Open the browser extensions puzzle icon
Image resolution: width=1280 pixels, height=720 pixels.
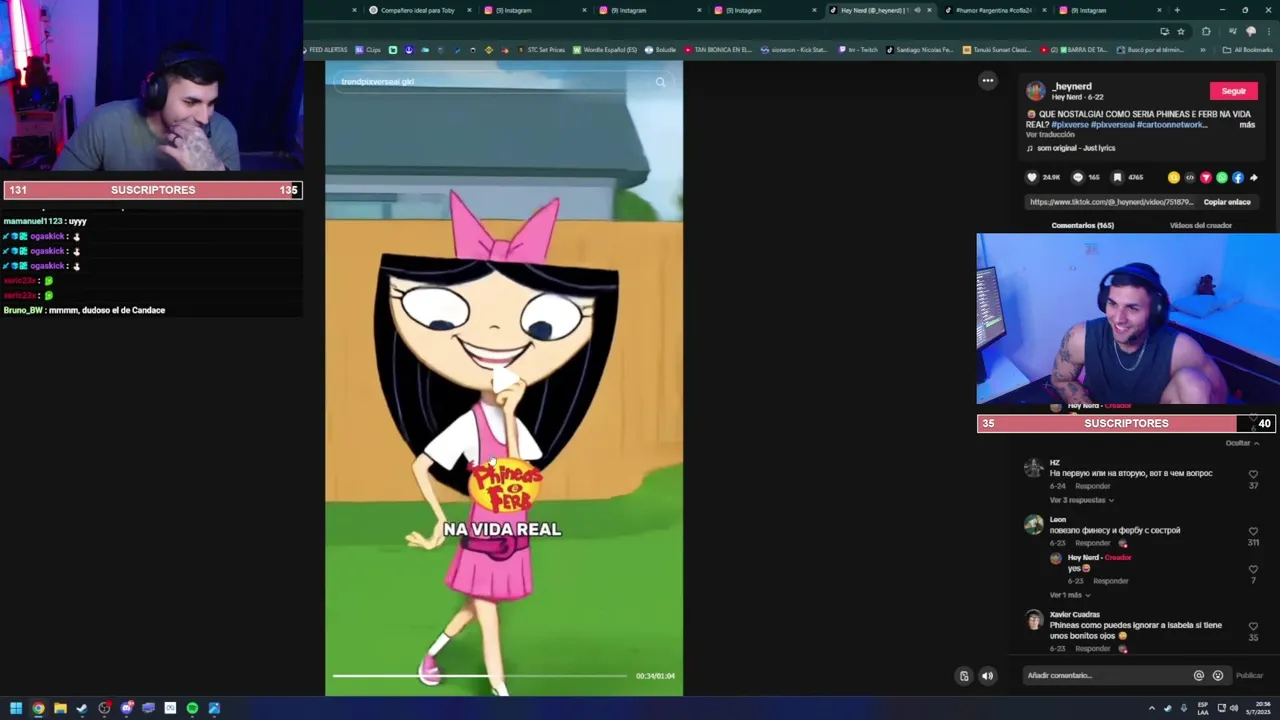(1206, 31)
